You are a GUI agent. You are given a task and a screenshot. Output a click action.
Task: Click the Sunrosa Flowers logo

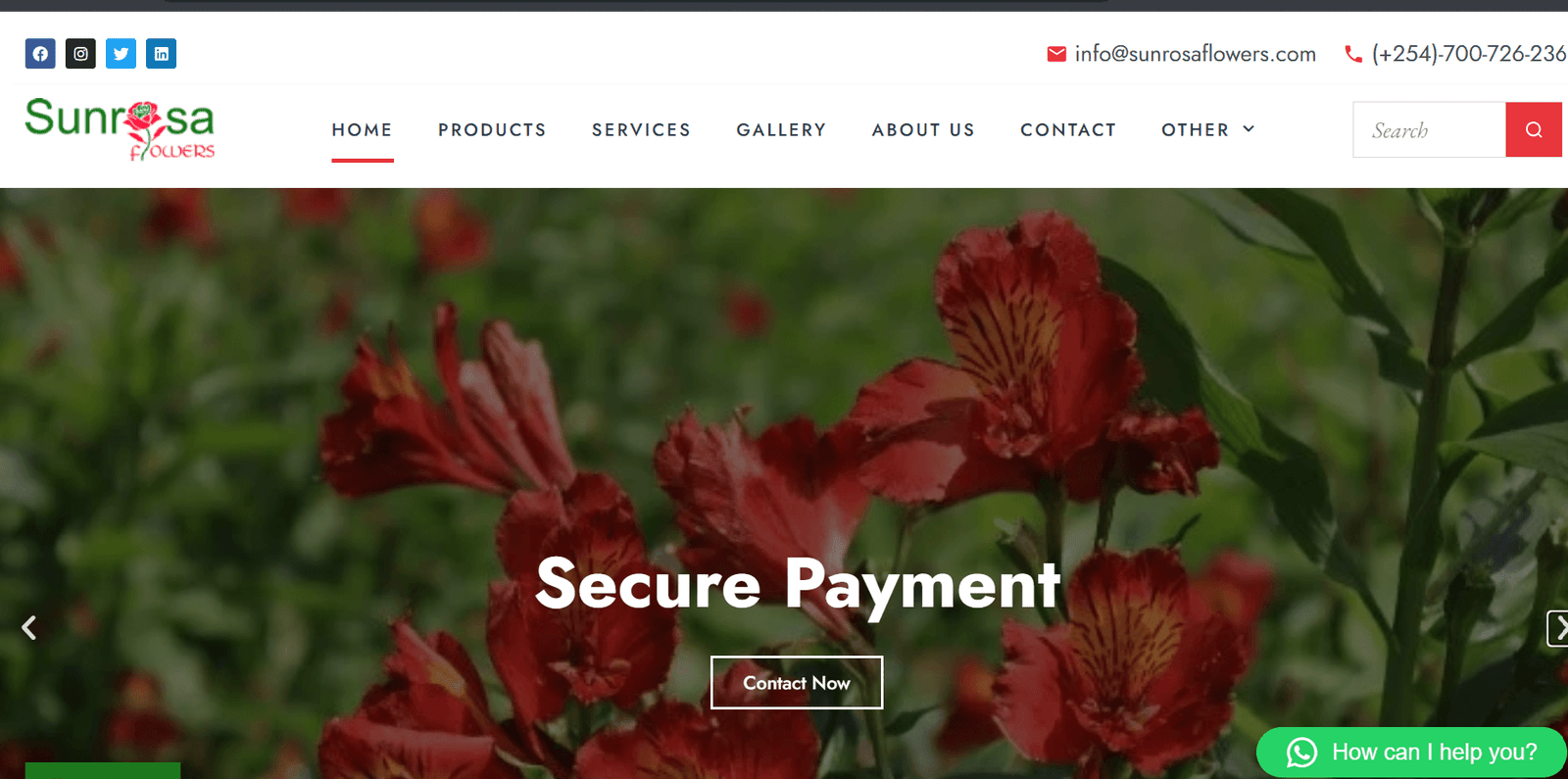120,129
